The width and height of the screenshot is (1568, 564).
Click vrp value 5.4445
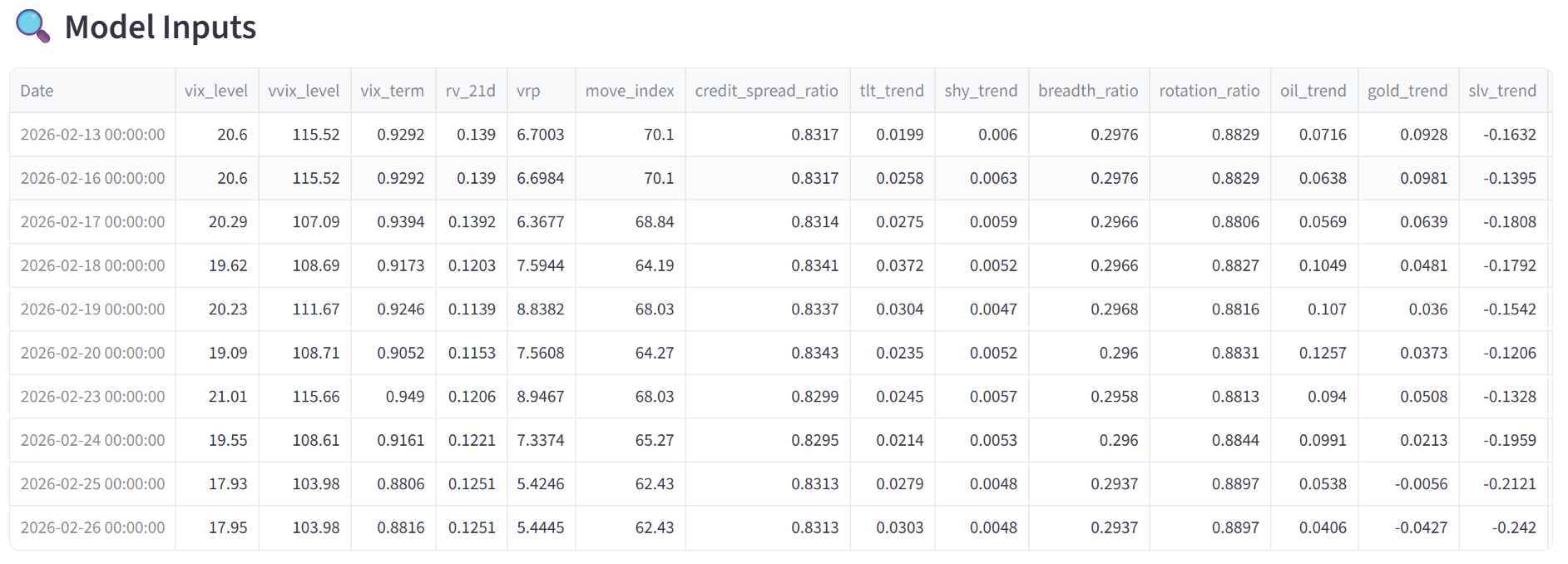coord(541,527)
